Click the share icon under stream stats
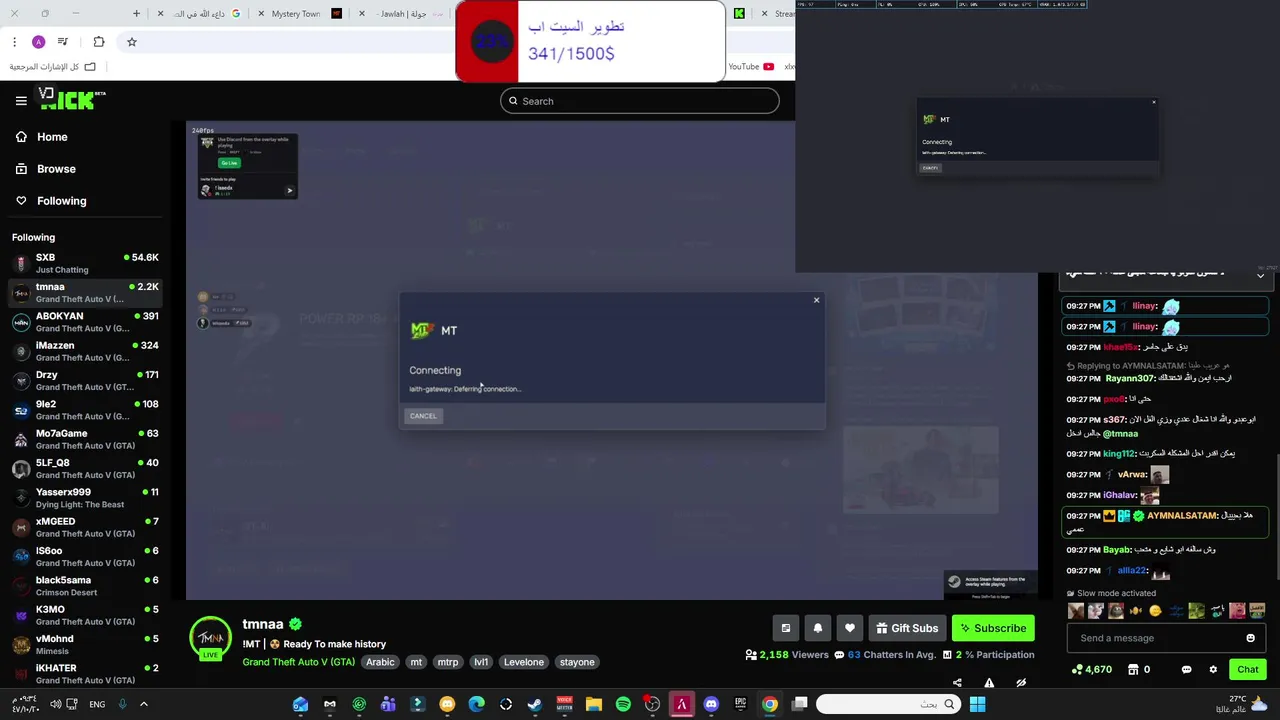The height and width of the screenshot is (720, 1280). 957,683
